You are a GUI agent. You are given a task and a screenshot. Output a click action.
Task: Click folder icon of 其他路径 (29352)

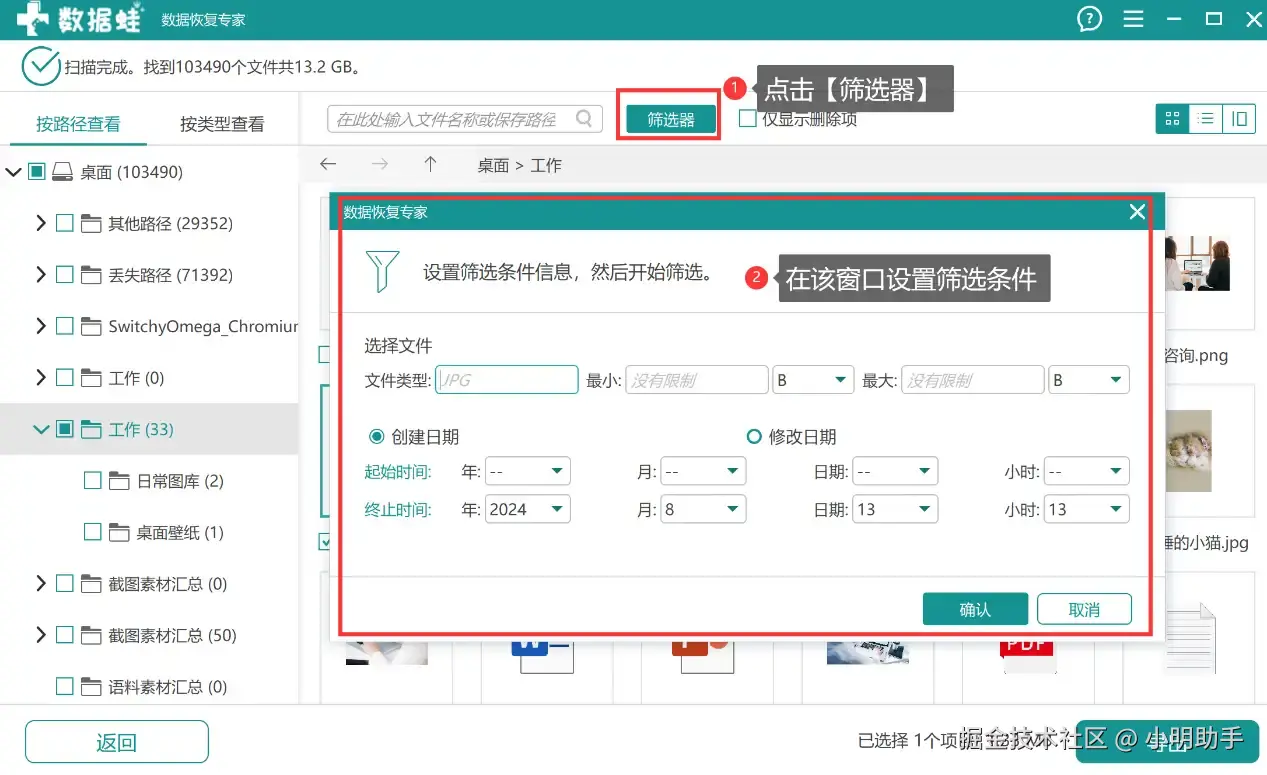click(91, 223)
